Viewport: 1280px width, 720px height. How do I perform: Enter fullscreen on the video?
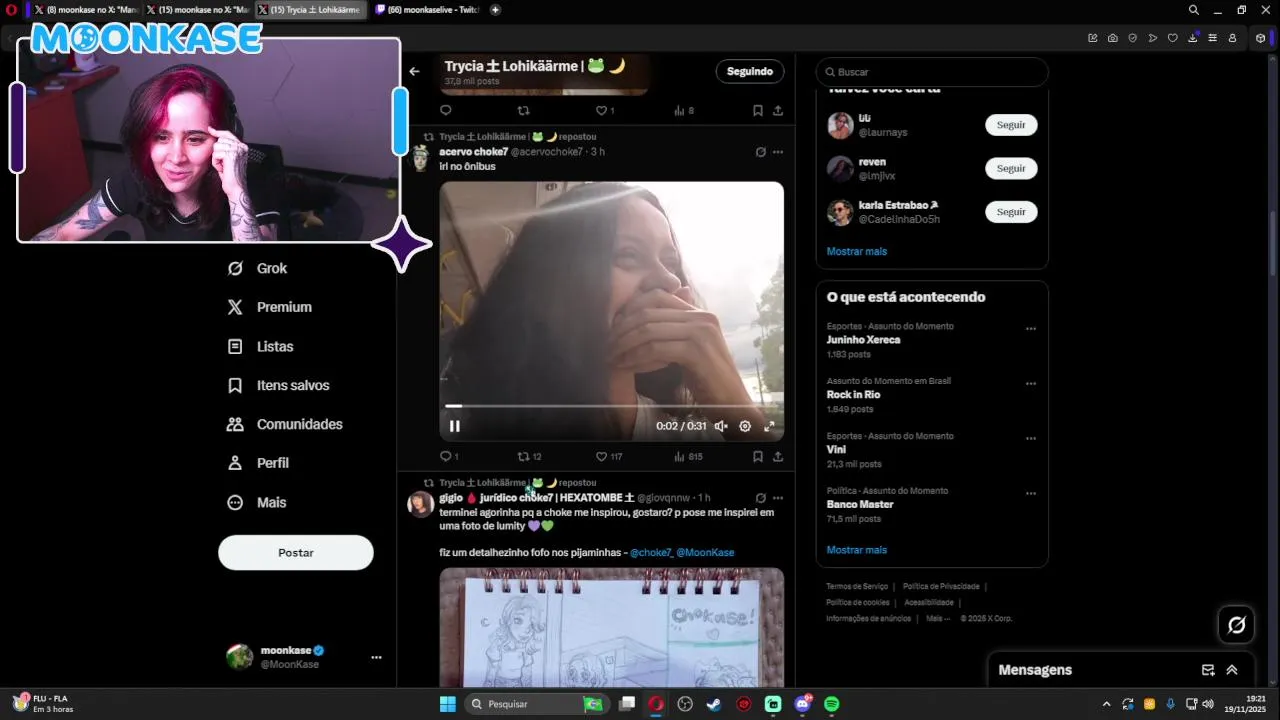click(769, 426)
